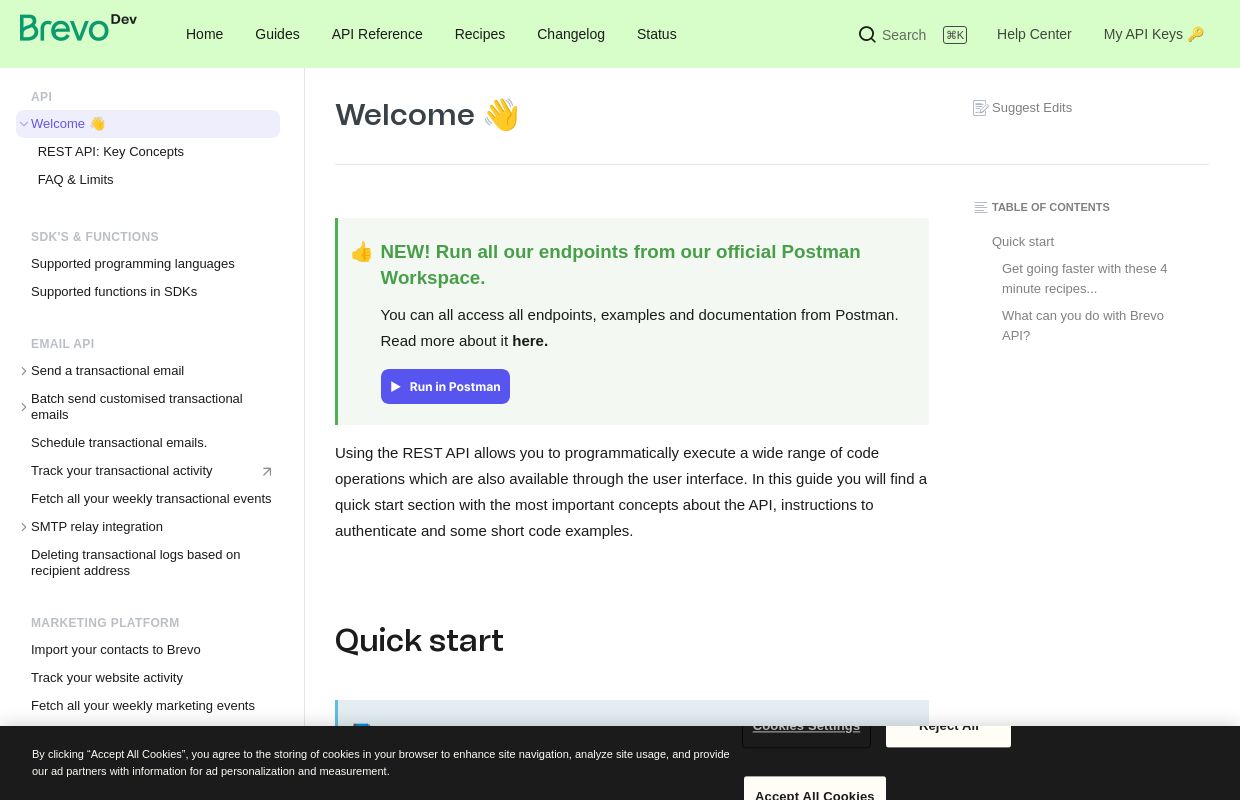Open SMTP relay integration

[97, 527]
